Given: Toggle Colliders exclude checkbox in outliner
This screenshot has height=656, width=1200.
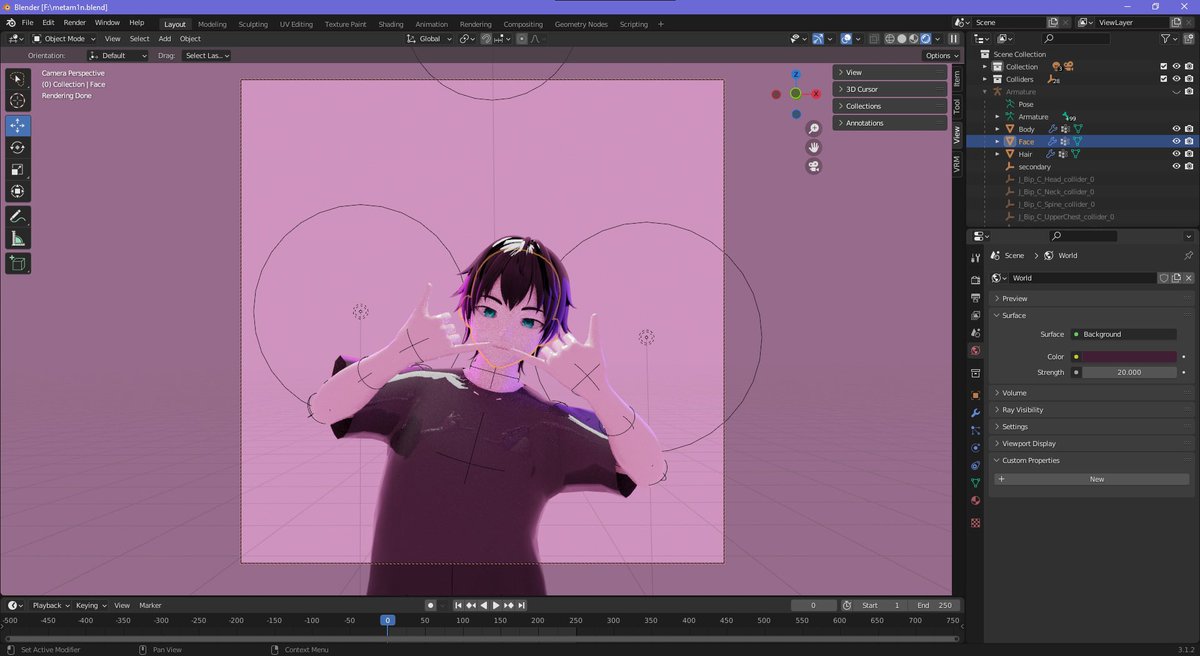Looking at the screenshot, I should (x=1163, y=79).
